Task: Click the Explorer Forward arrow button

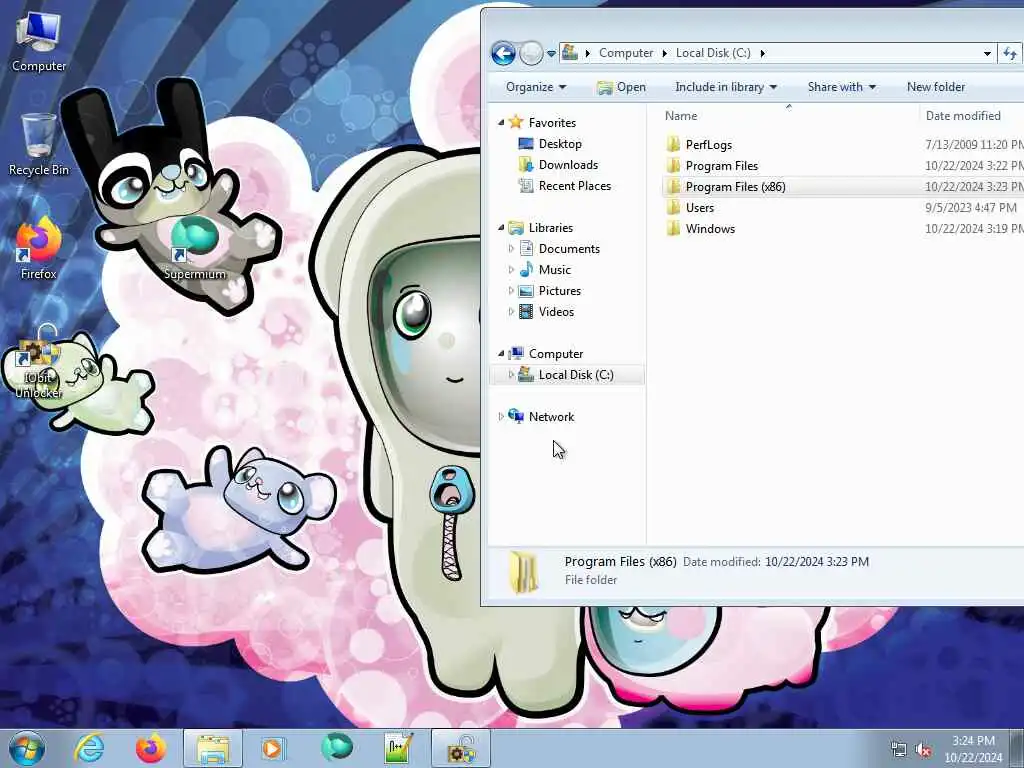Action: click(x=531, y=53)
